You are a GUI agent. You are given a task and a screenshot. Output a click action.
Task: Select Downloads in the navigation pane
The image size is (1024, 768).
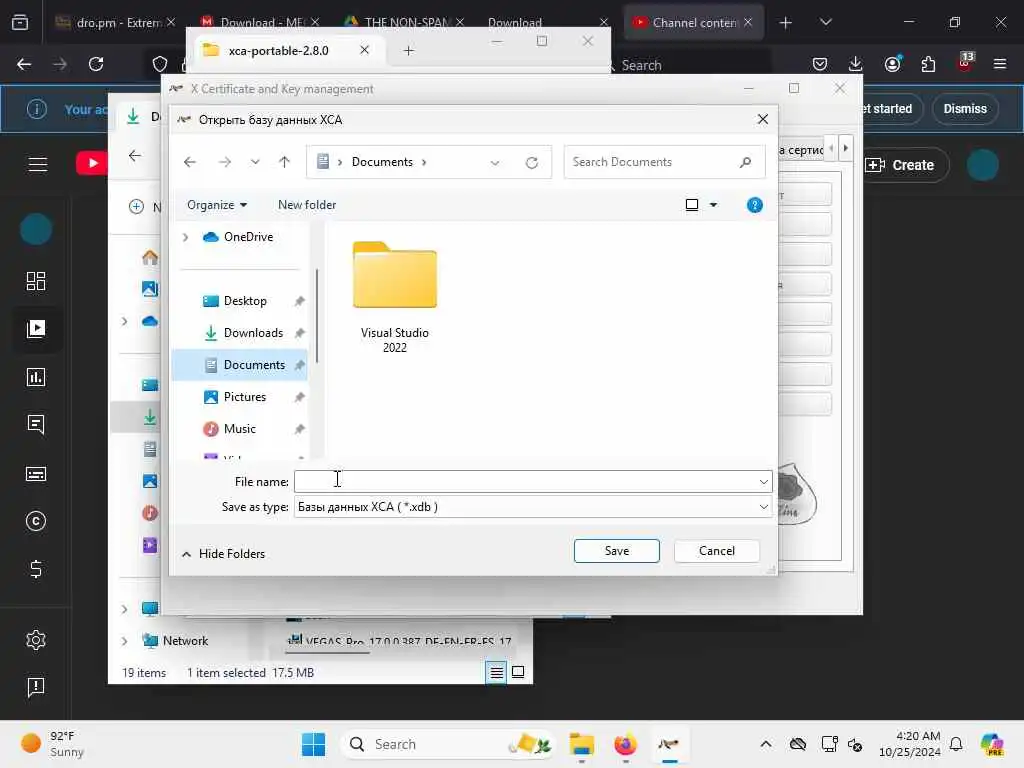253,333
